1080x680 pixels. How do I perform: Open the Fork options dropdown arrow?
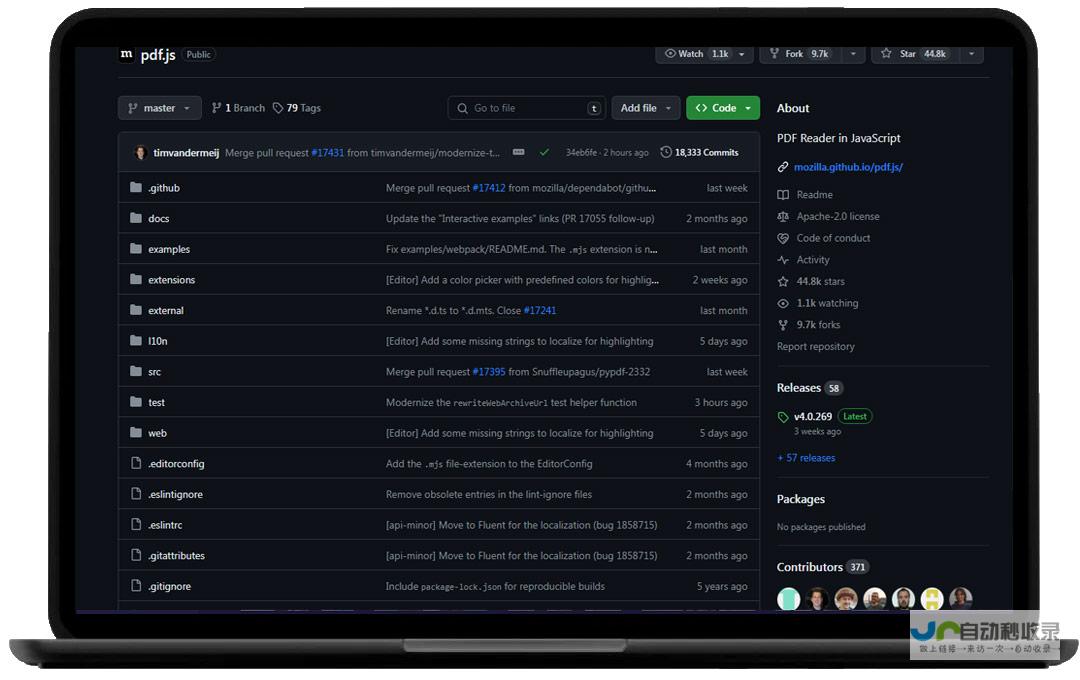pos(853,54)
